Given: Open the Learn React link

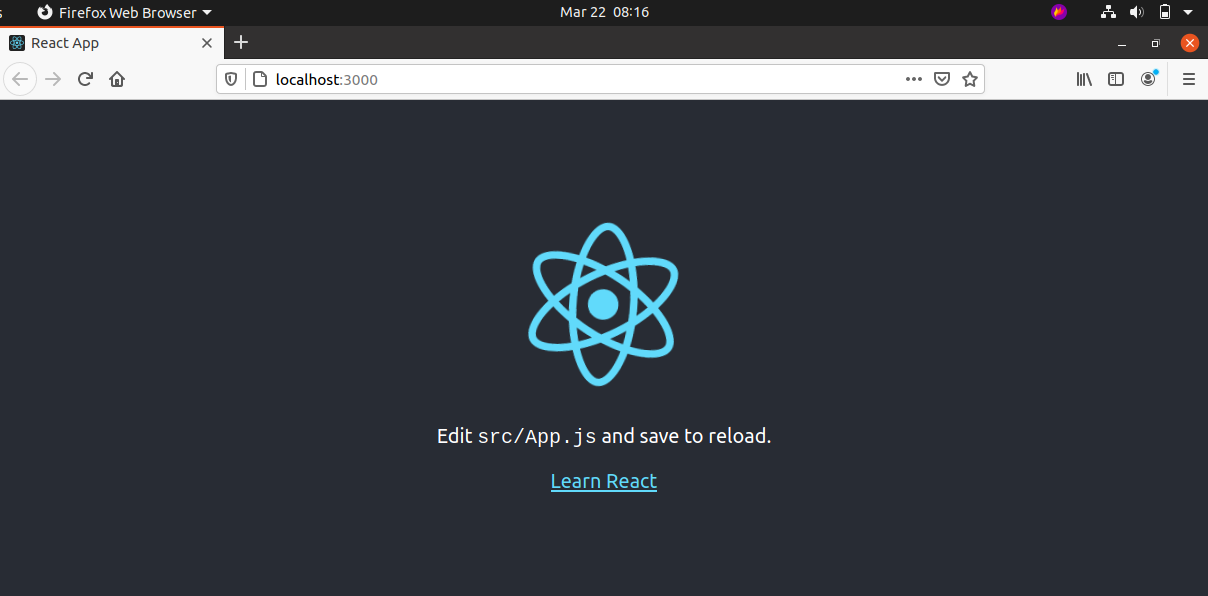Looking at the screenshot, I should (x=604, y=481).
